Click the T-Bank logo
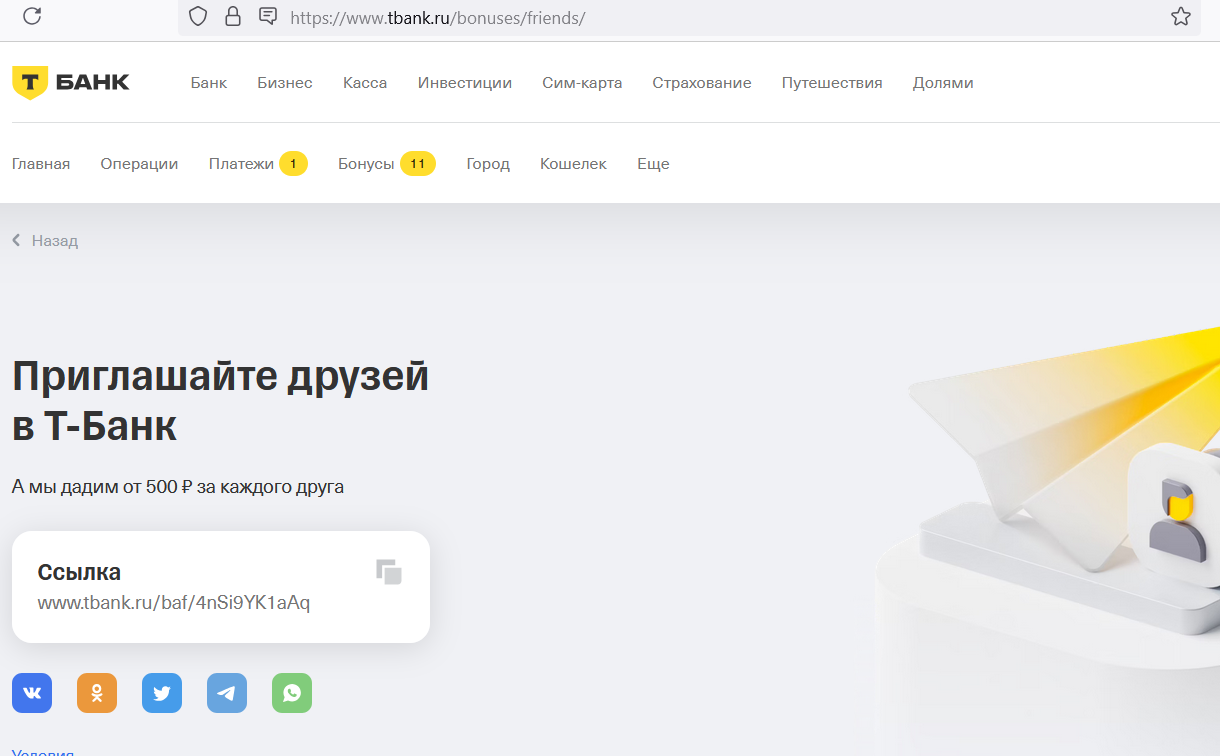This screenshot has width=1220, height=756. point(71,83)
